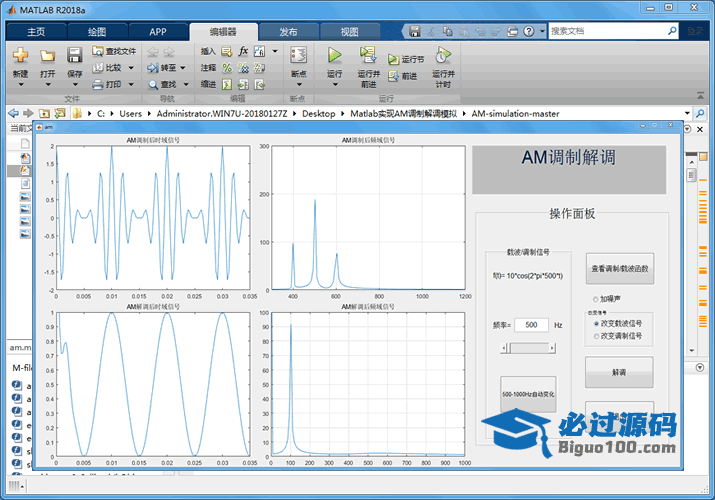Viewport: 715px width, 500px height.
Task: Select the 改变调制信号 radio button
Action: (598, 336)
